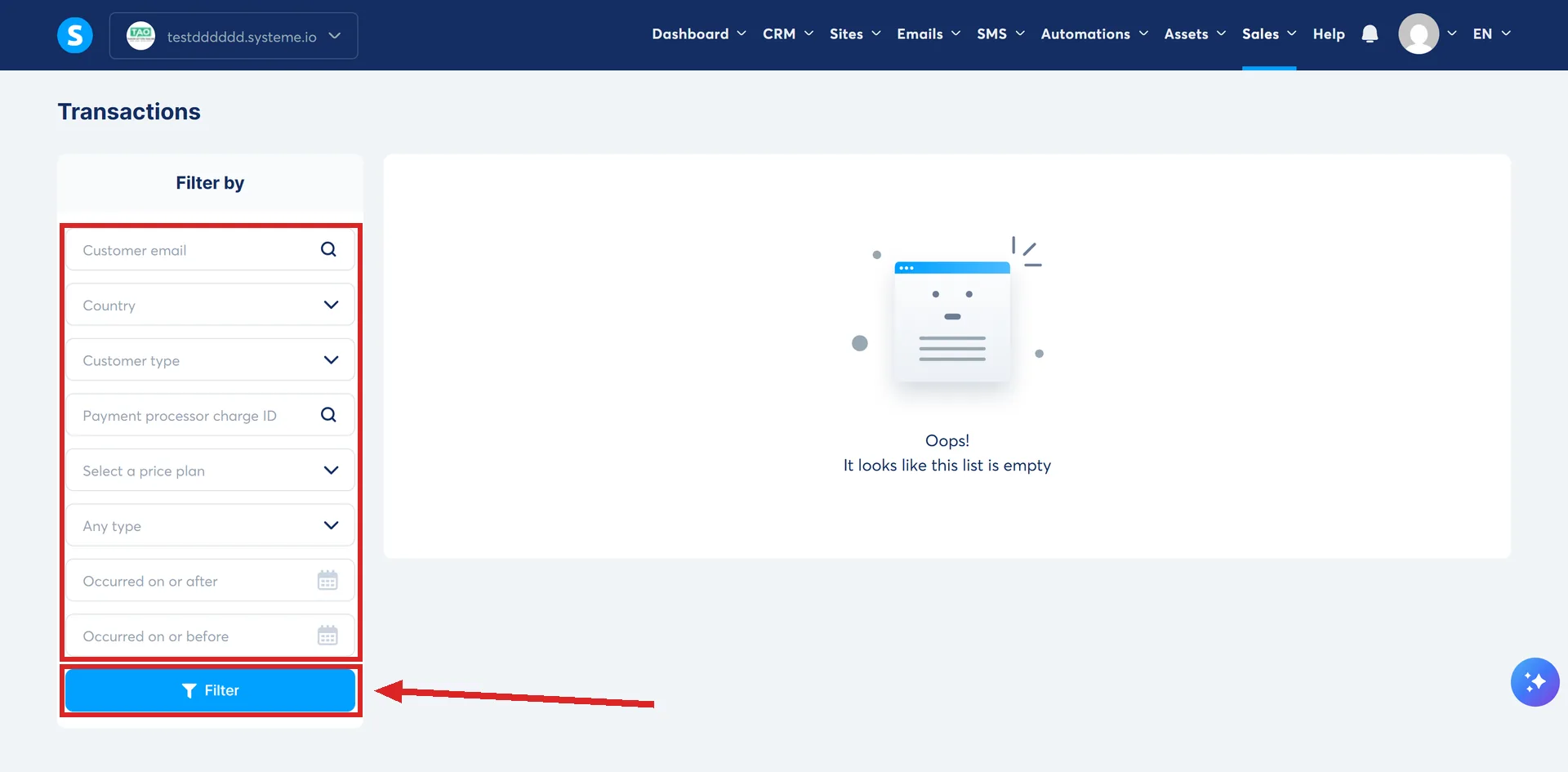Open calendar for Occurred on or before
Screen dimensions: 1568x772
pyautogui.click(x=327, y=636)
